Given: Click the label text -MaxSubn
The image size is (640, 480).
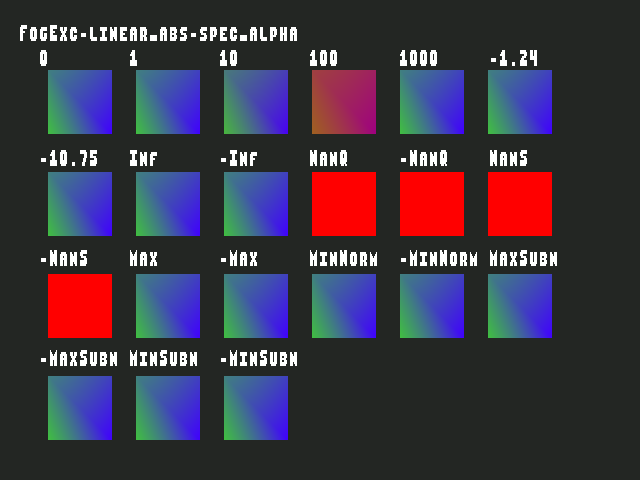Looking at the screenshot, I should (79, 358).
